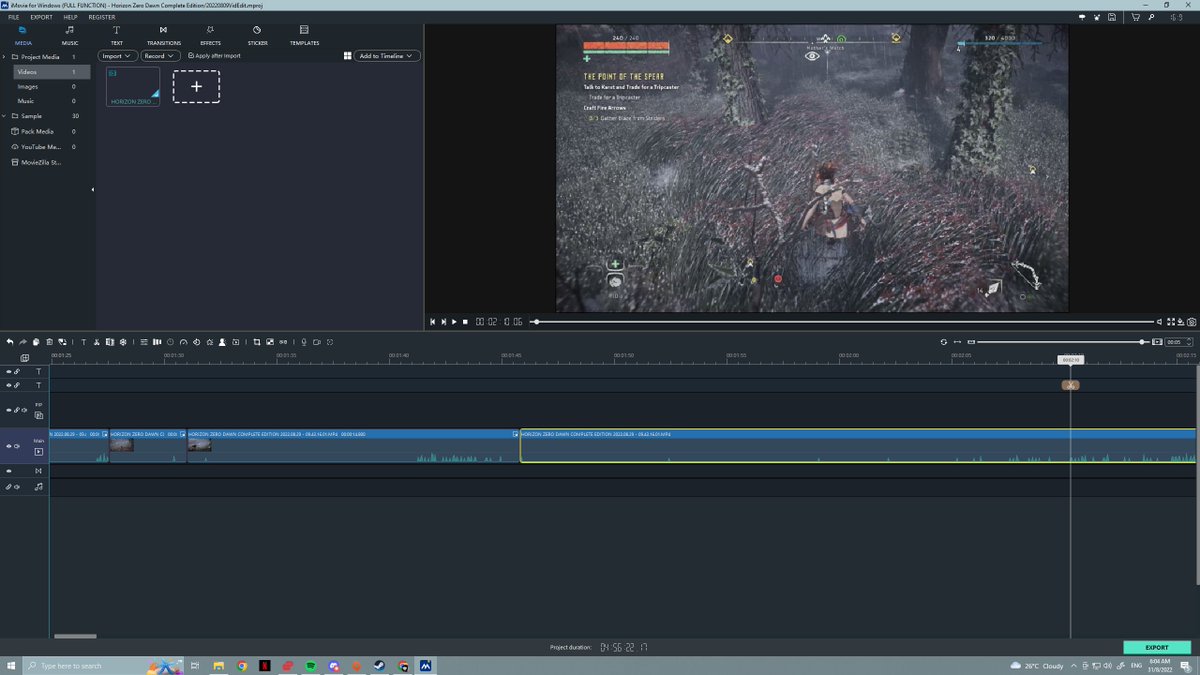Click the playhead scissors marker on timeline
Image resolution: width=1200 pixels, height=675 pixels.
click(x=1070, y=385)
